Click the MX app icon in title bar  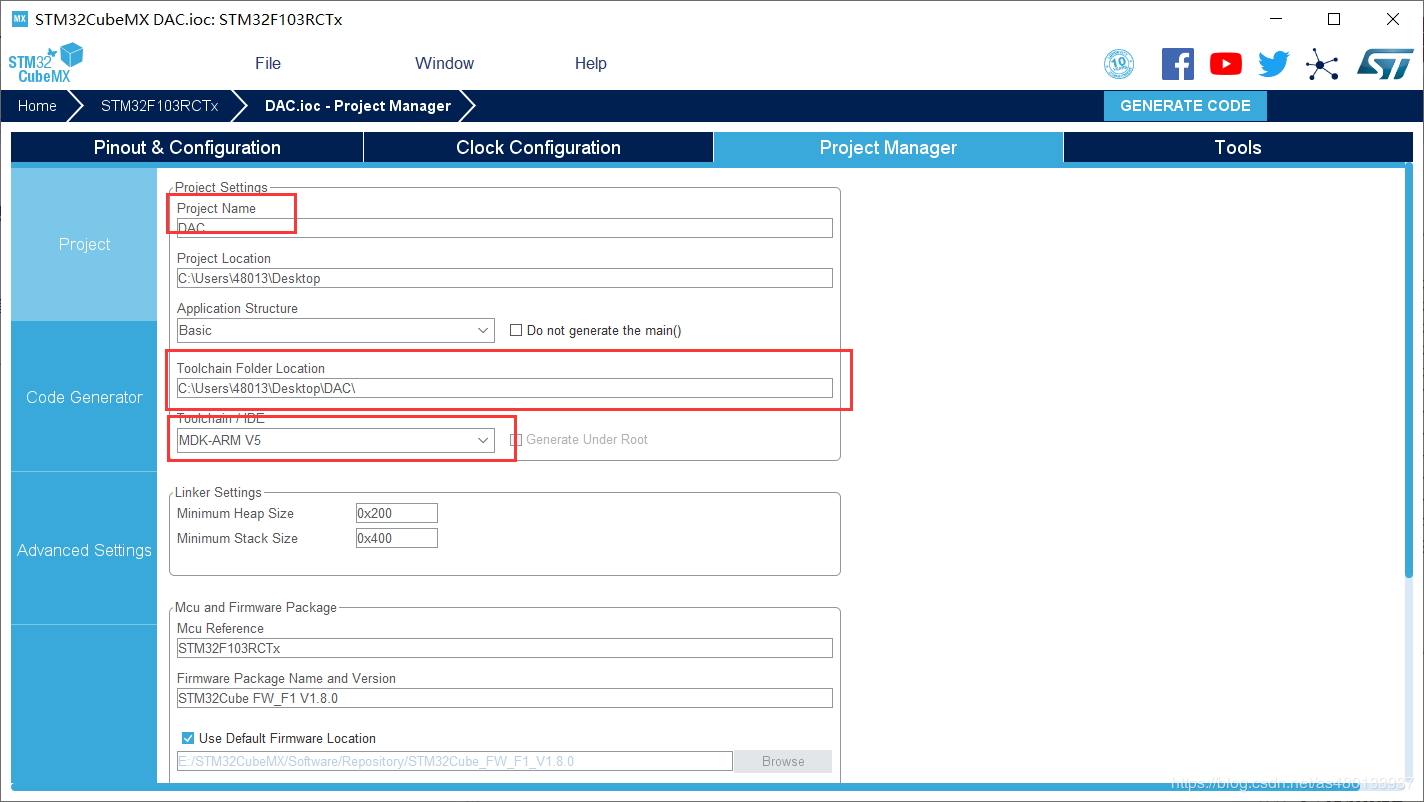point(20,19)
